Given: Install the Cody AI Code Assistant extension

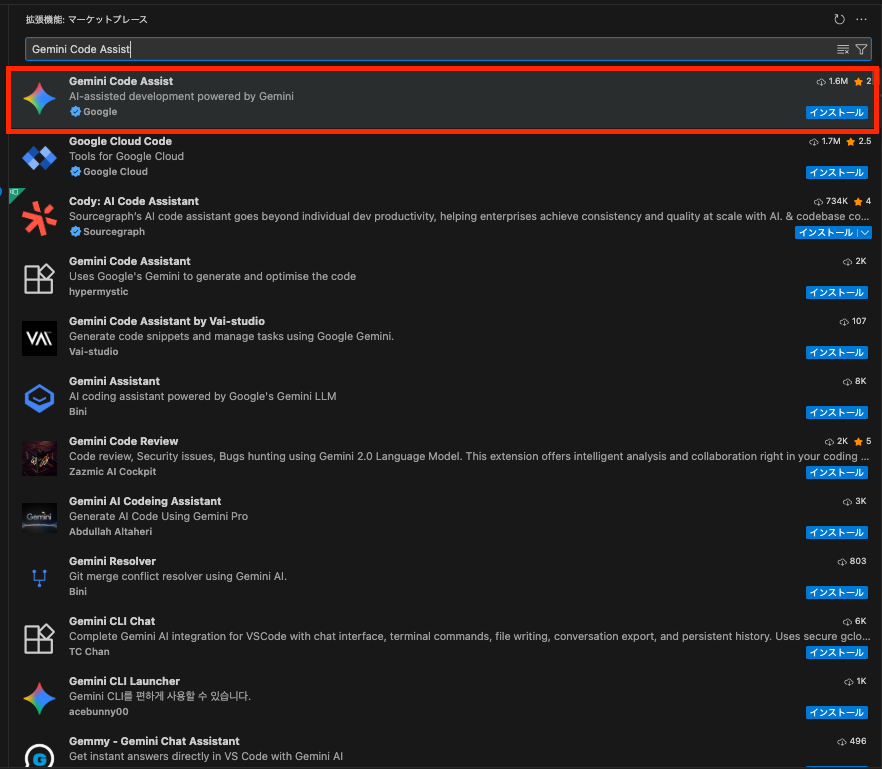Looking at the screenshot, I should pos(826,233).
